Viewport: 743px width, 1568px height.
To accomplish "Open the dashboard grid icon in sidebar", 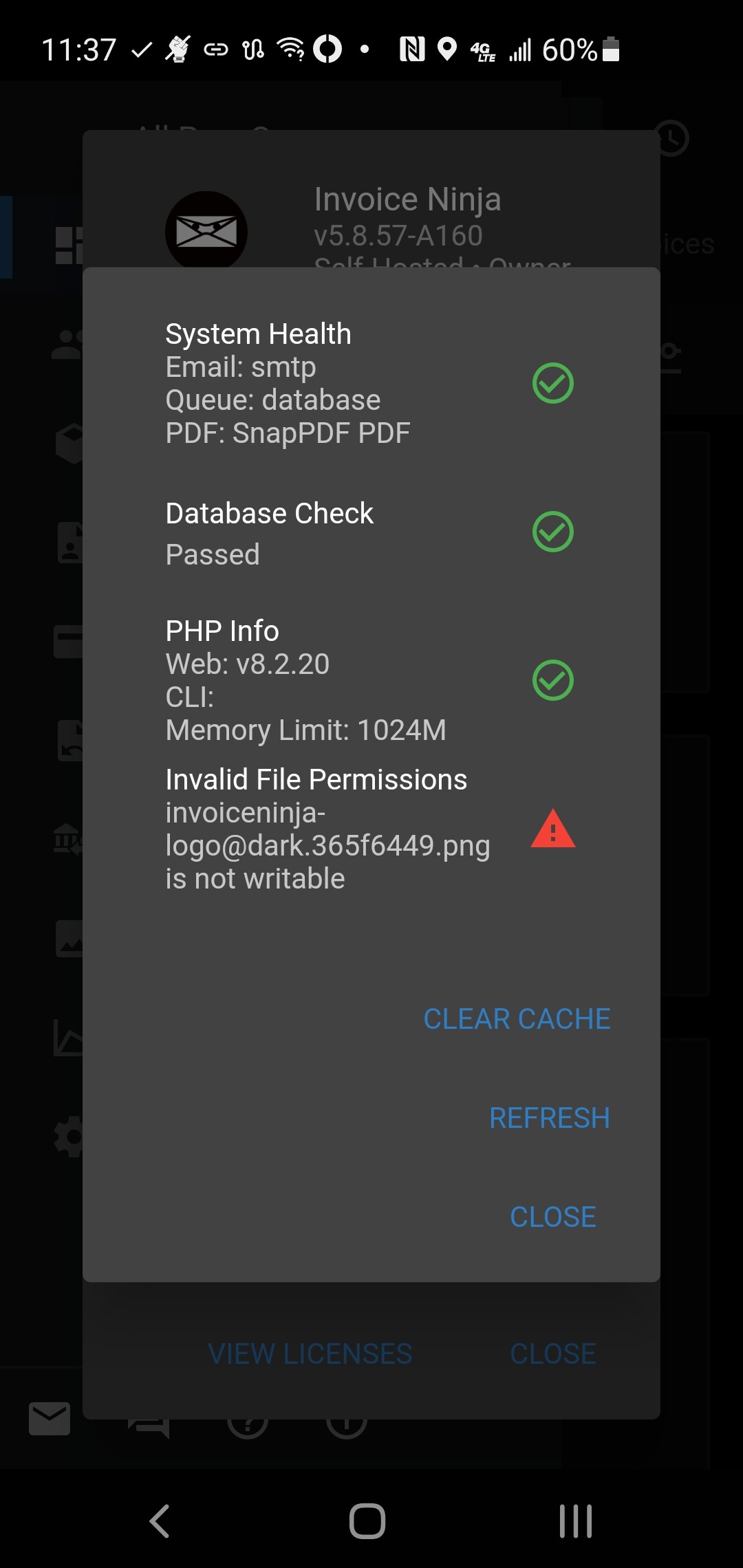I will pyautogui.click(x=69, y=246).
